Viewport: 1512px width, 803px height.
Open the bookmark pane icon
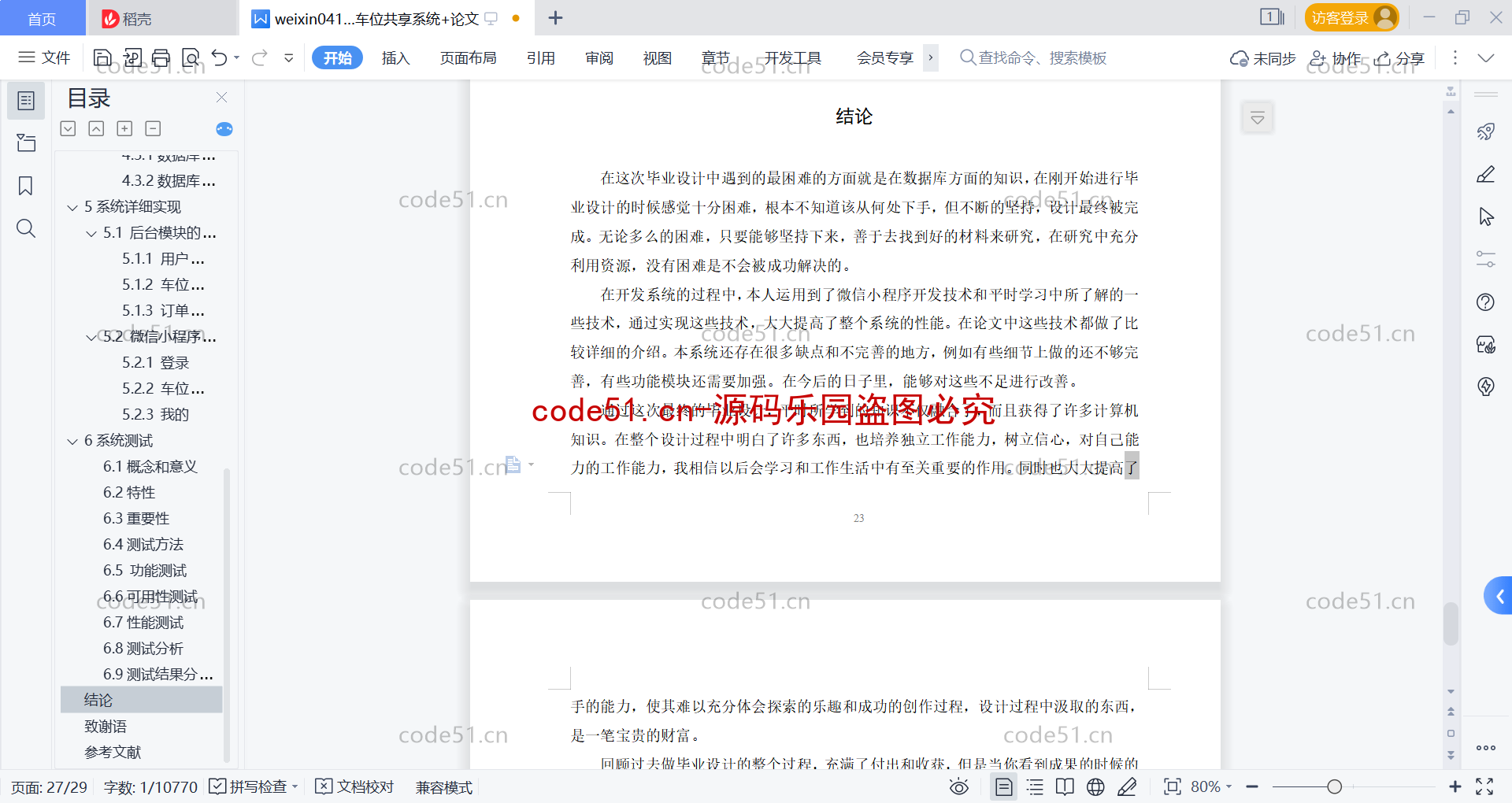[26, 186]
